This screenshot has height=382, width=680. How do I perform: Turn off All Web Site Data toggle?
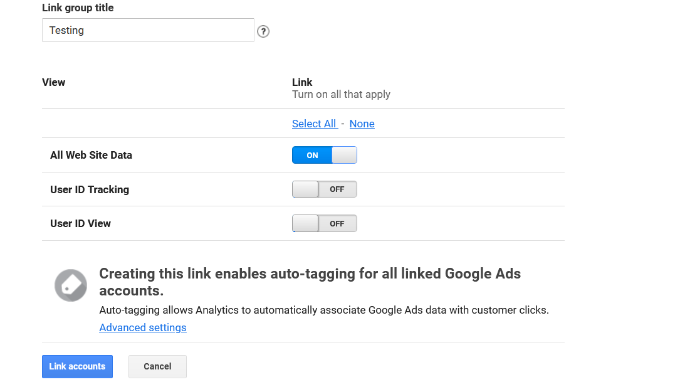324,155
